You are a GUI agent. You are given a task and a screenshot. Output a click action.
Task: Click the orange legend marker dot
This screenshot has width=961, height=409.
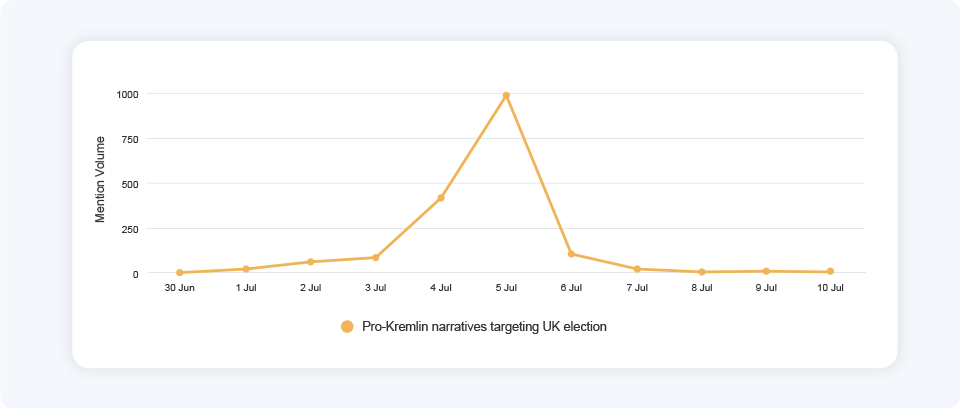(348, 327)
